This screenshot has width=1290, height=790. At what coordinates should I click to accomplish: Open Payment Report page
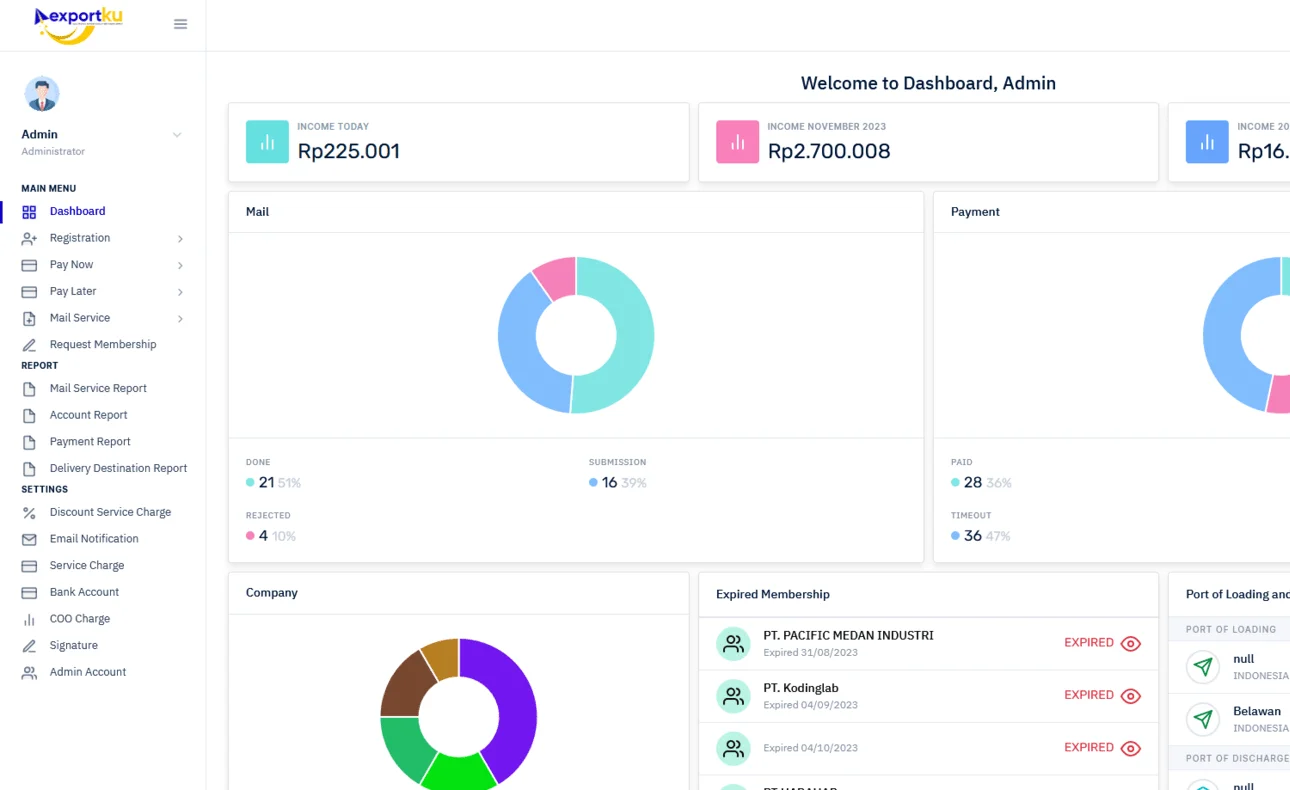pos(90,442)
